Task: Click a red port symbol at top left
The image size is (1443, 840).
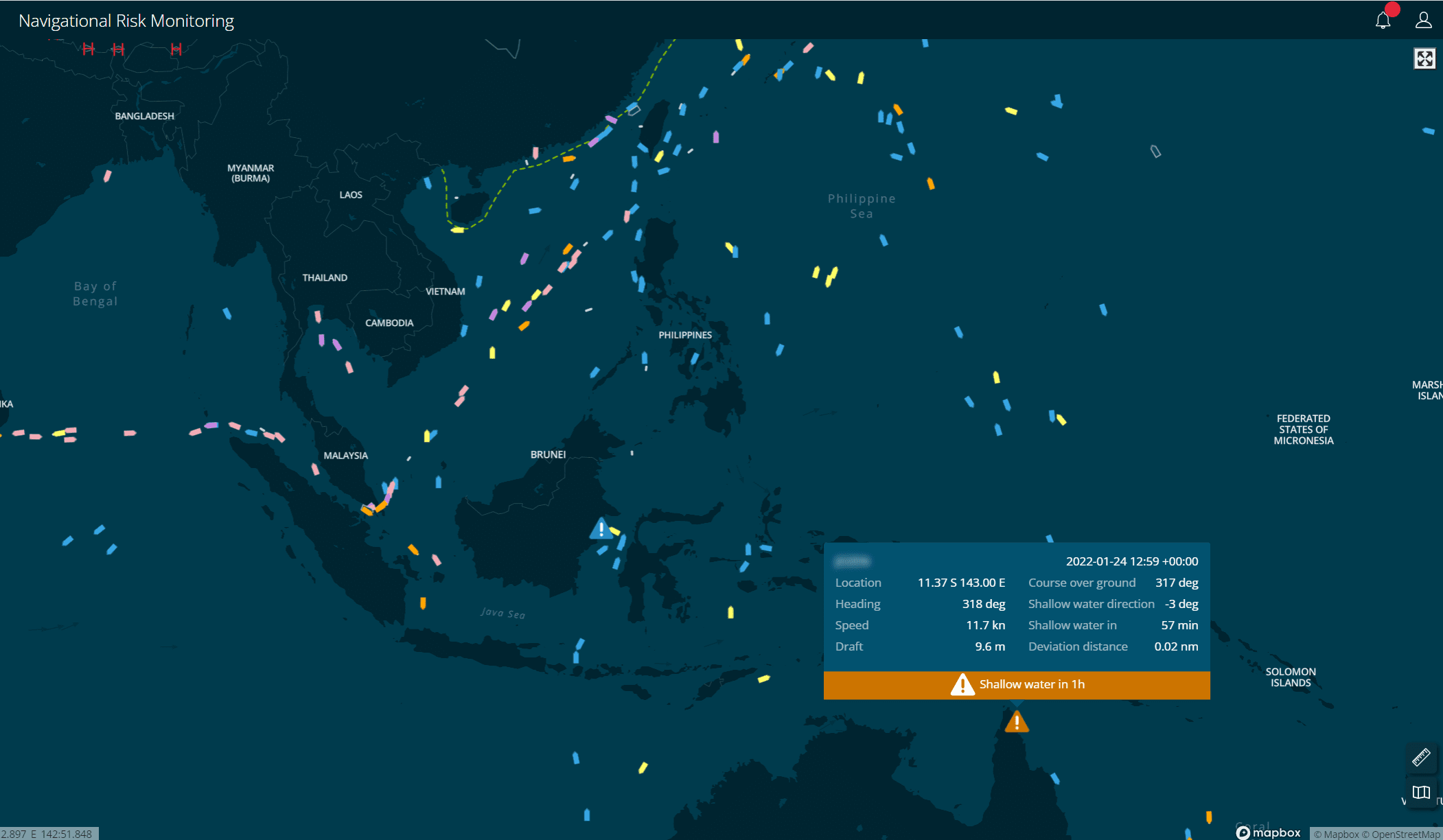Action: point(88,48)
